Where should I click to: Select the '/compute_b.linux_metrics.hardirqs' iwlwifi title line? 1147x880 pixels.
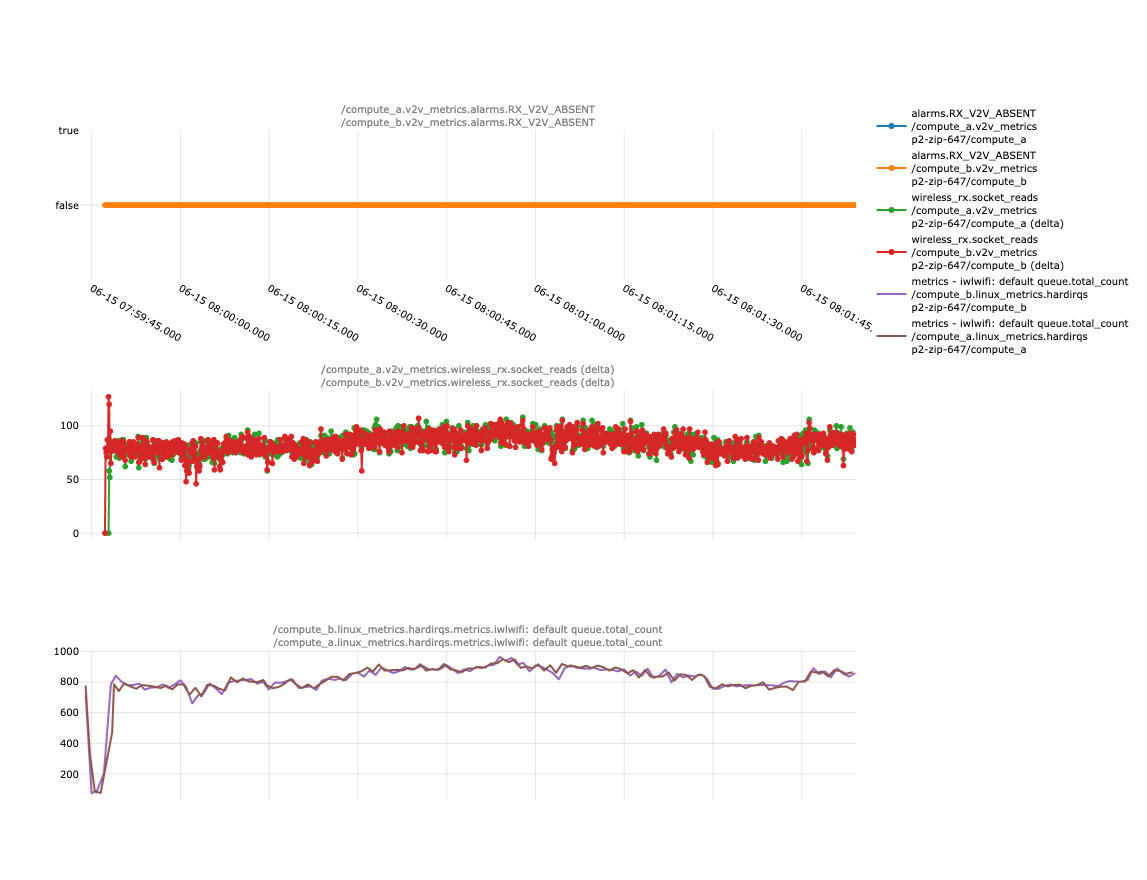pyautogui.click(x=467, y=630)
